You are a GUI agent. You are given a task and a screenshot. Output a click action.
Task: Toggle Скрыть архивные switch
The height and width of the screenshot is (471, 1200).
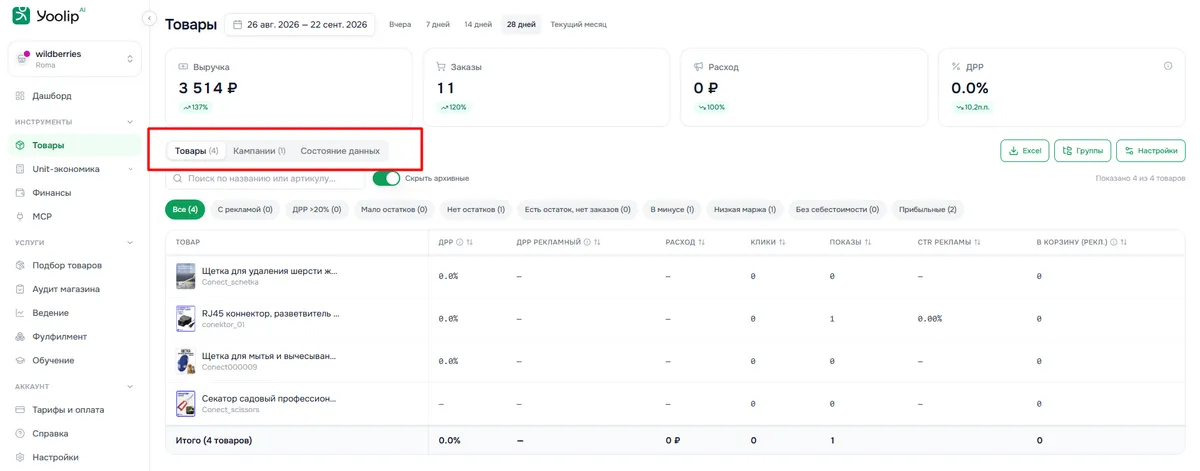tap(386, 178)
